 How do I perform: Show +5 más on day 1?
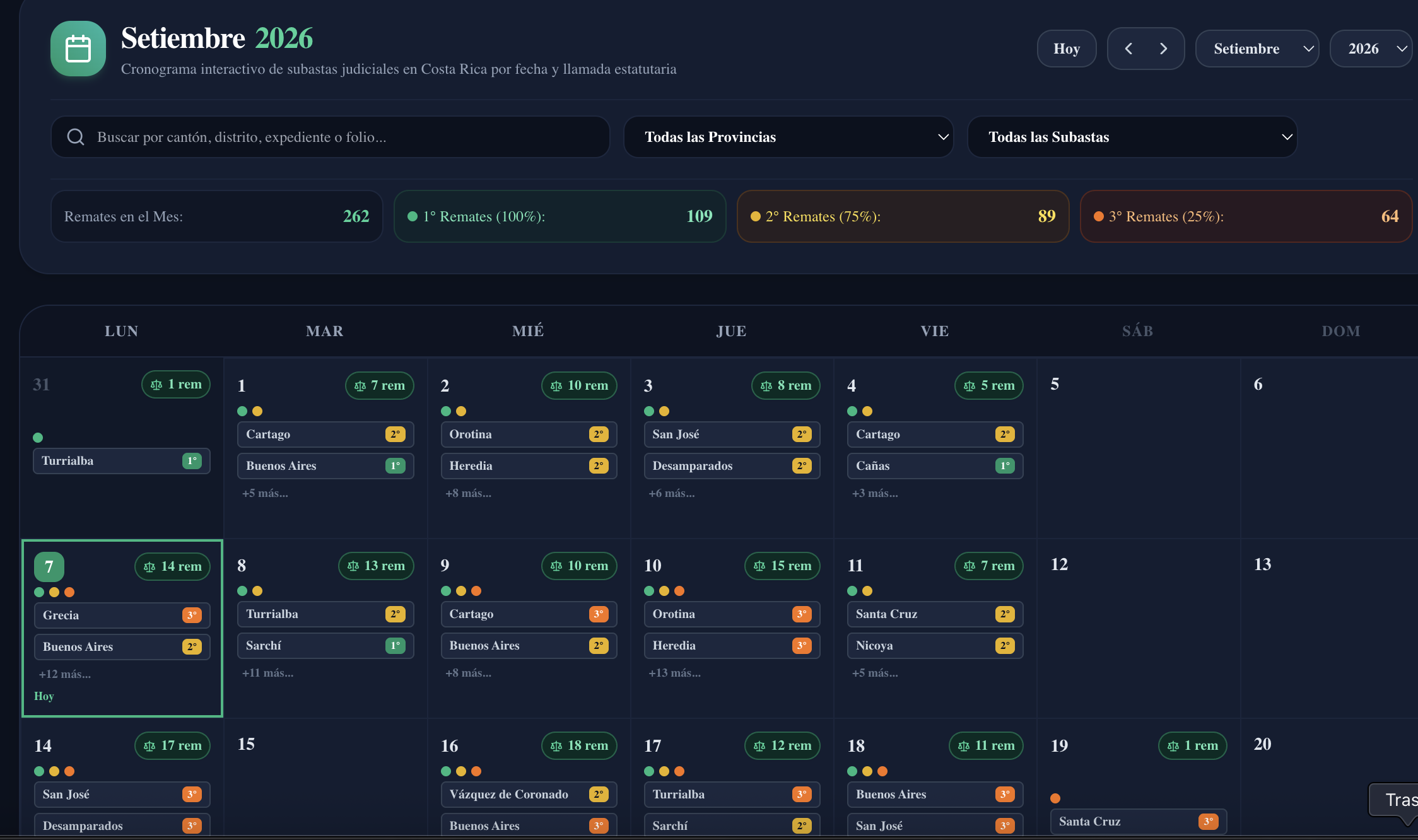point(265,493)
